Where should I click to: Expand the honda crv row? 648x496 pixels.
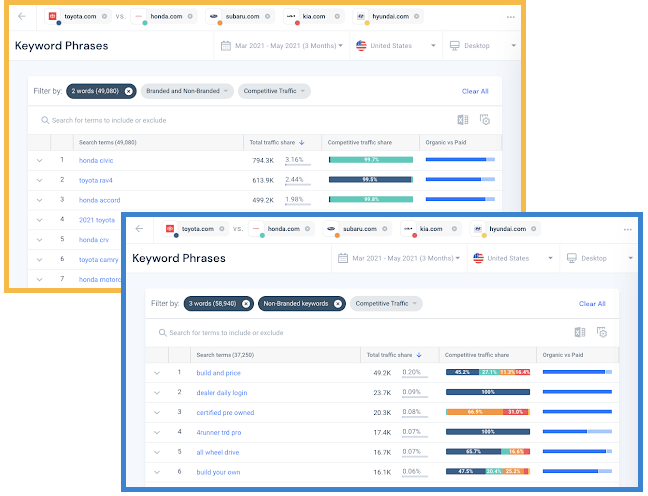[x=40, y=240]
